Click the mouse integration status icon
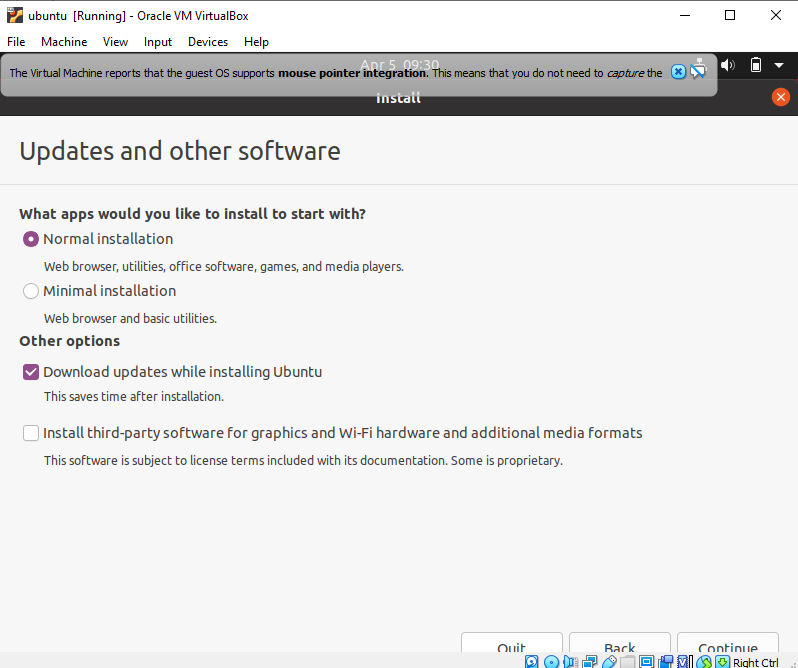 pos(704,661)
